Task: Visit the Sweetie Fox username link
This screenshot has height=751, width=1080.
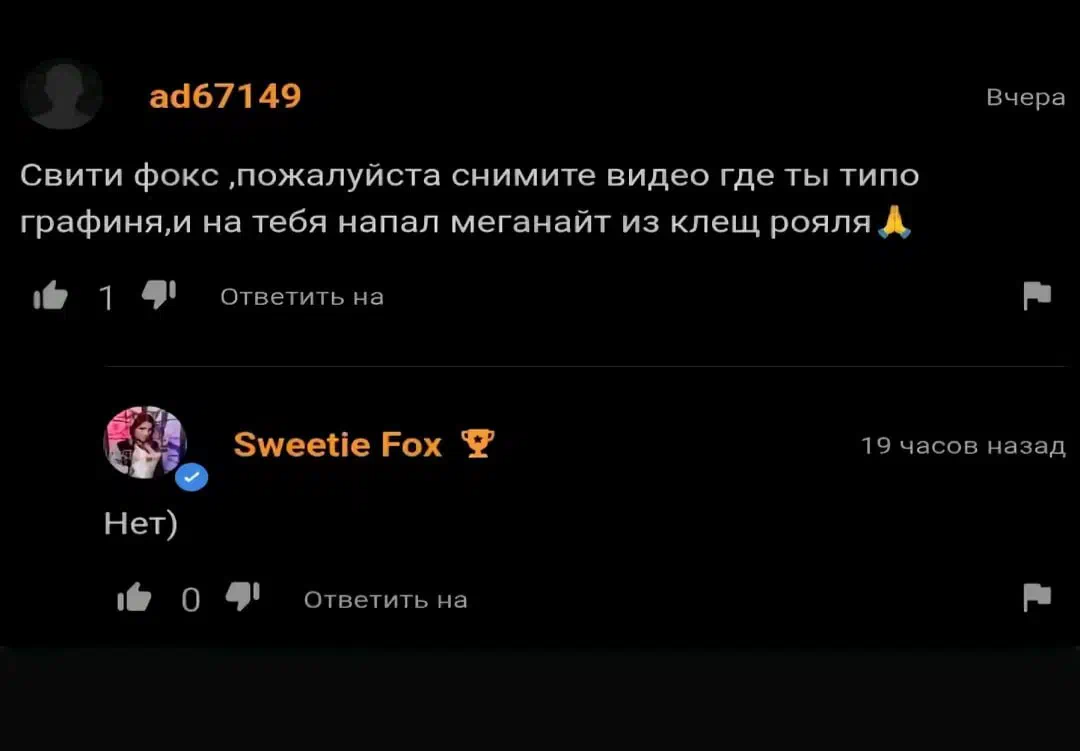Action: pos(338,444)
